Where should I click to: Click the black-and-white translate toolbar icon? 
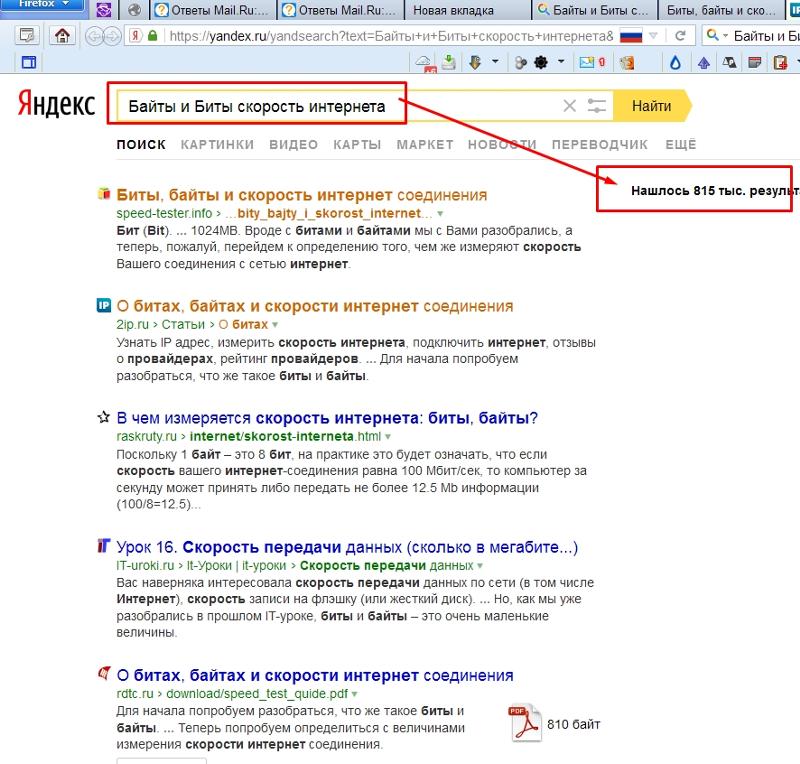(x=729, y=63)
